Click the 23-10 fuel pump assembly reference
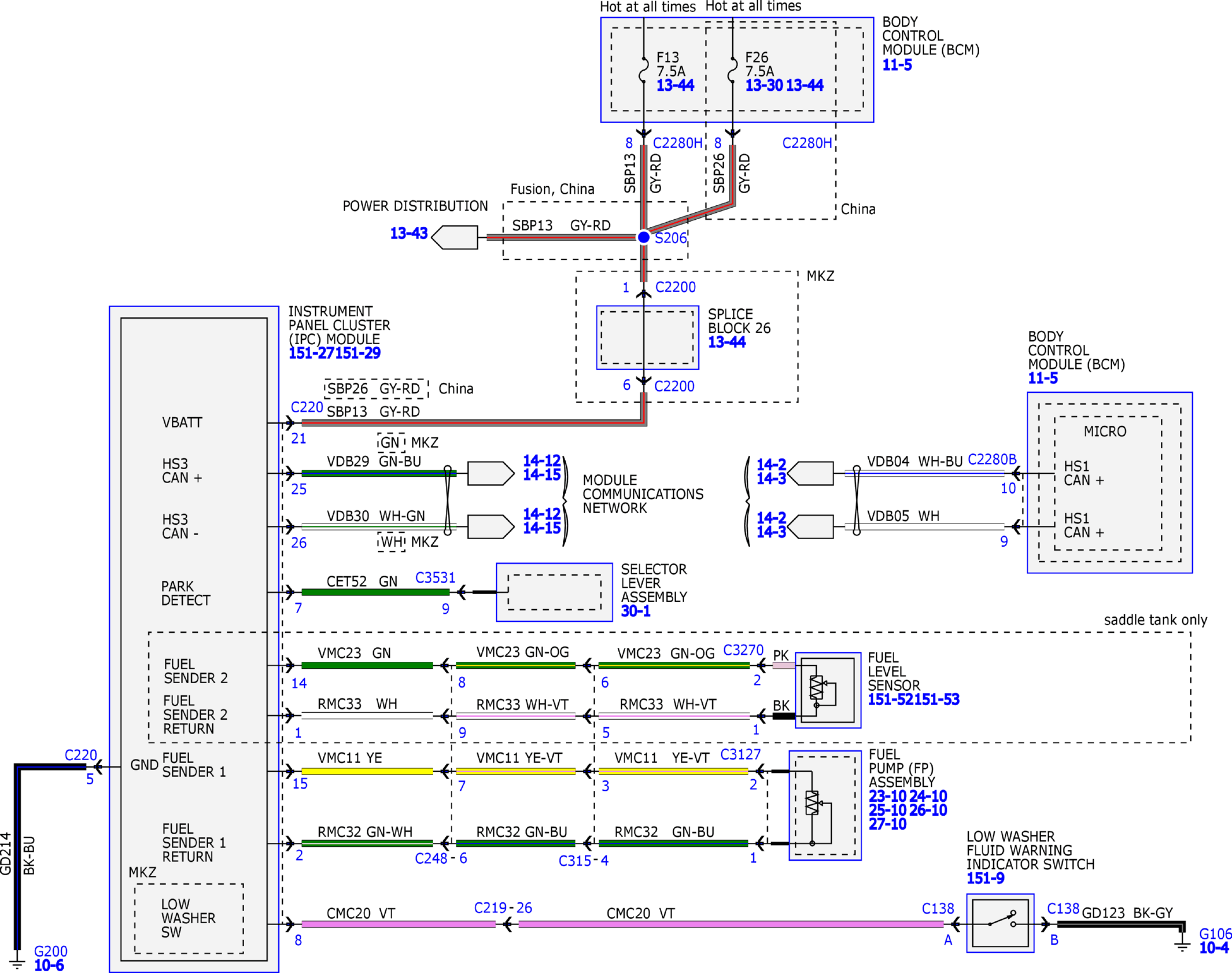The height and width of the screenshot is (973, 1232). pos(888,796)
